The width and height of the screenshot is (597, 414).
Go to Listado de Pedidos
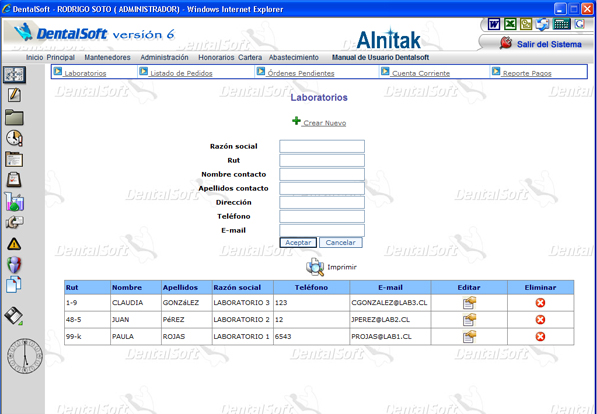(181, 74)
